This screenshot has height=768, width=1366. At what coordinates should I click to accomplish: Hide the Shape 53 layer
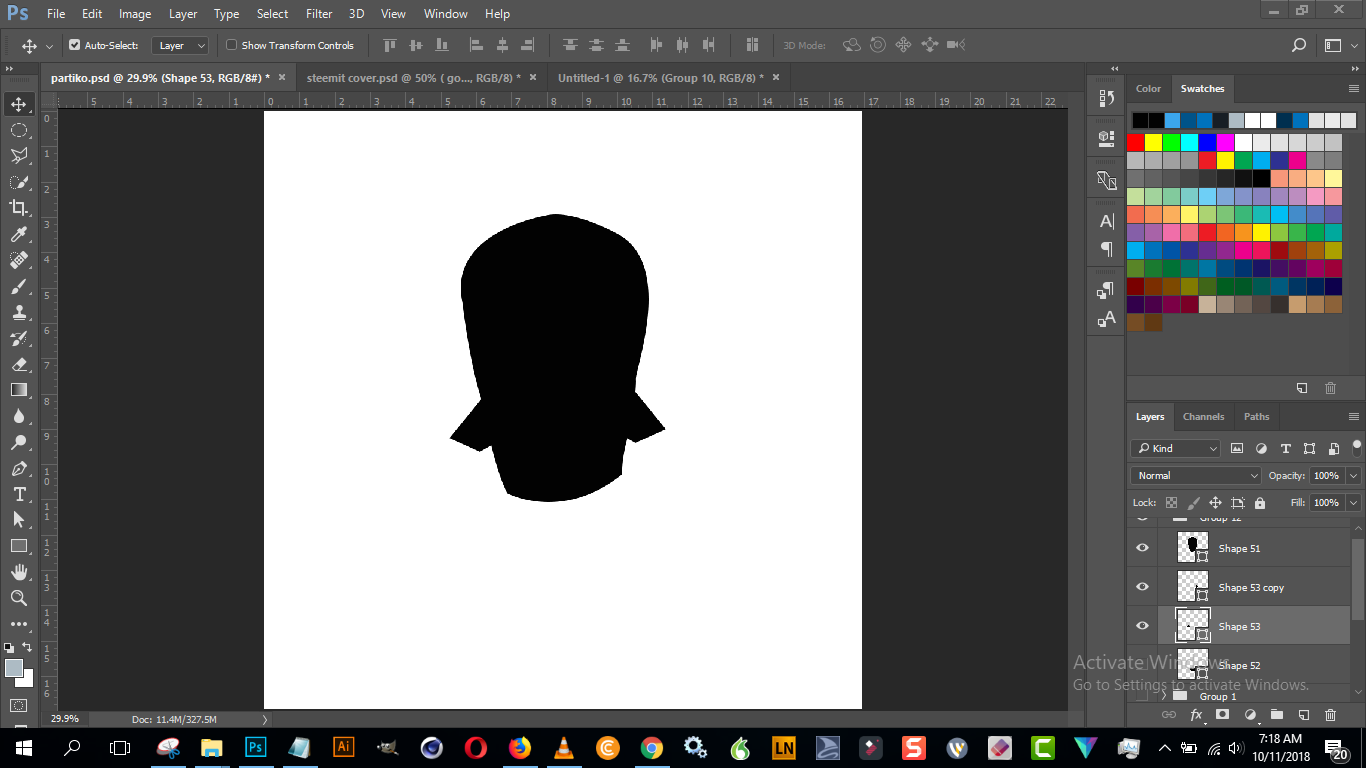(1142, 626)
